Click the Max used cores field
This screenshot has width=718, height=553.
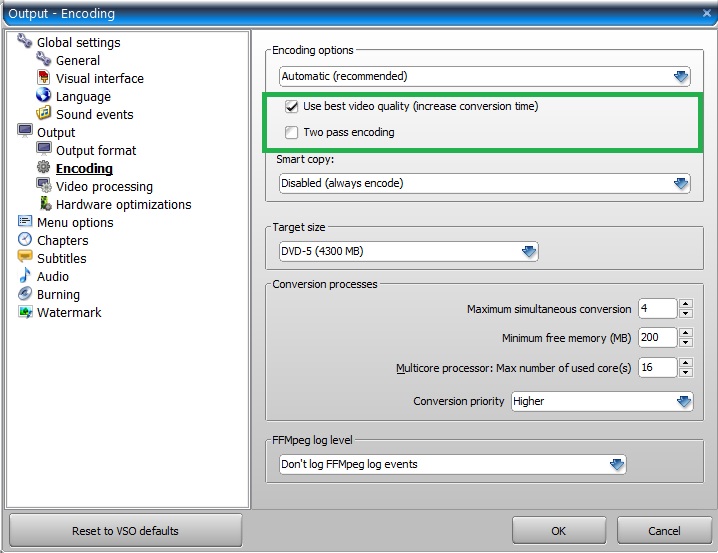(x=658, y=368)
